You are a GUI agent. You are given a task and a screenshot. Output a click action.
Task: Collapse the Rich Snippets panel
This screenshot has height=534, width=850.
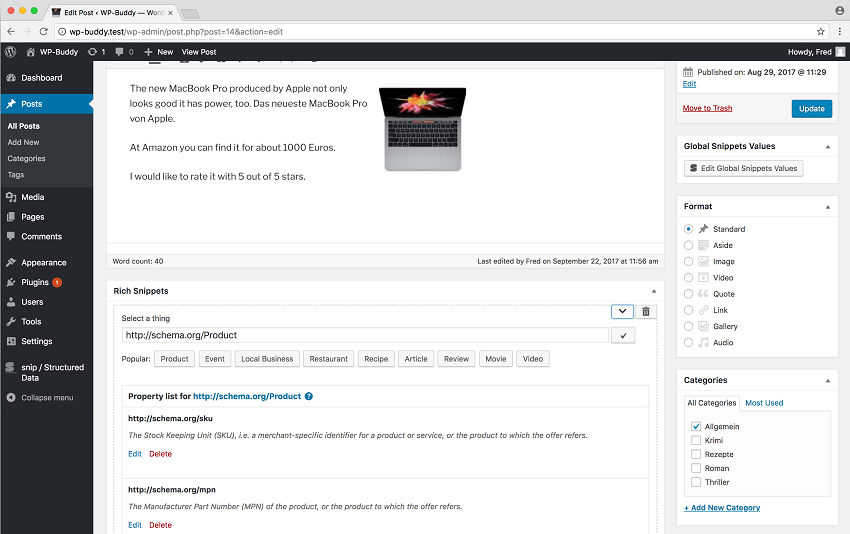click(653, 291)
